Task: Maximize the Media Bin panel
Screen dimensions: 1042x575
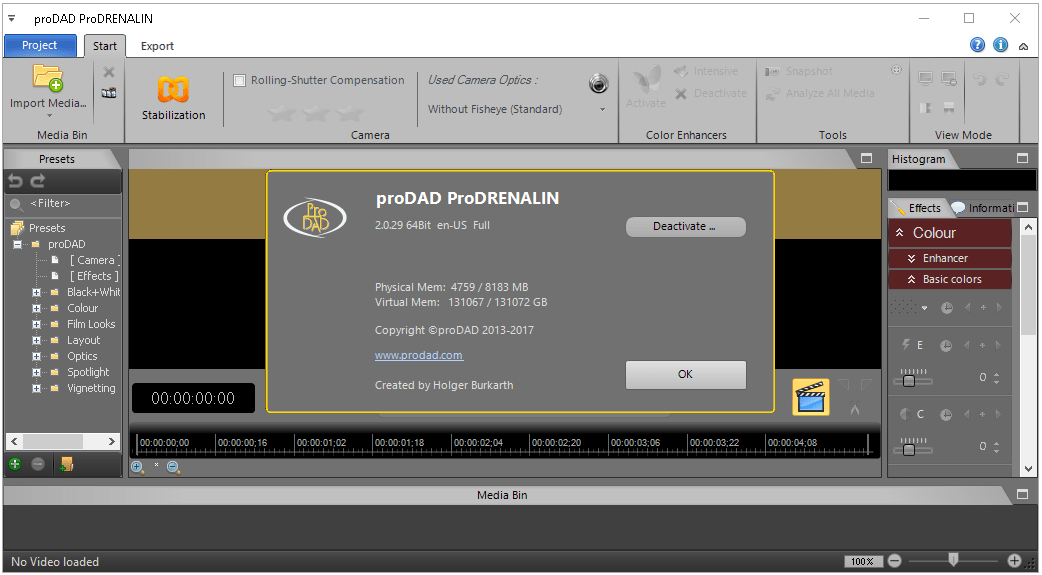Action: pyautogui.click(x=1022, y=495)
